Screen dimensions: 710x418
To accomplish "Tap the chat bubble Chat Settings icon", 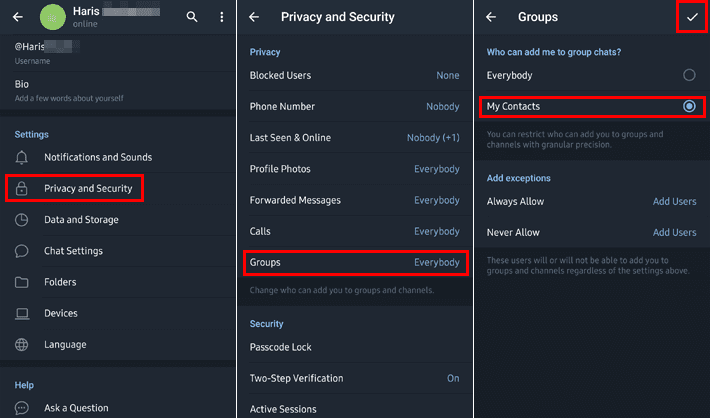I will click(x=21, y=251).
